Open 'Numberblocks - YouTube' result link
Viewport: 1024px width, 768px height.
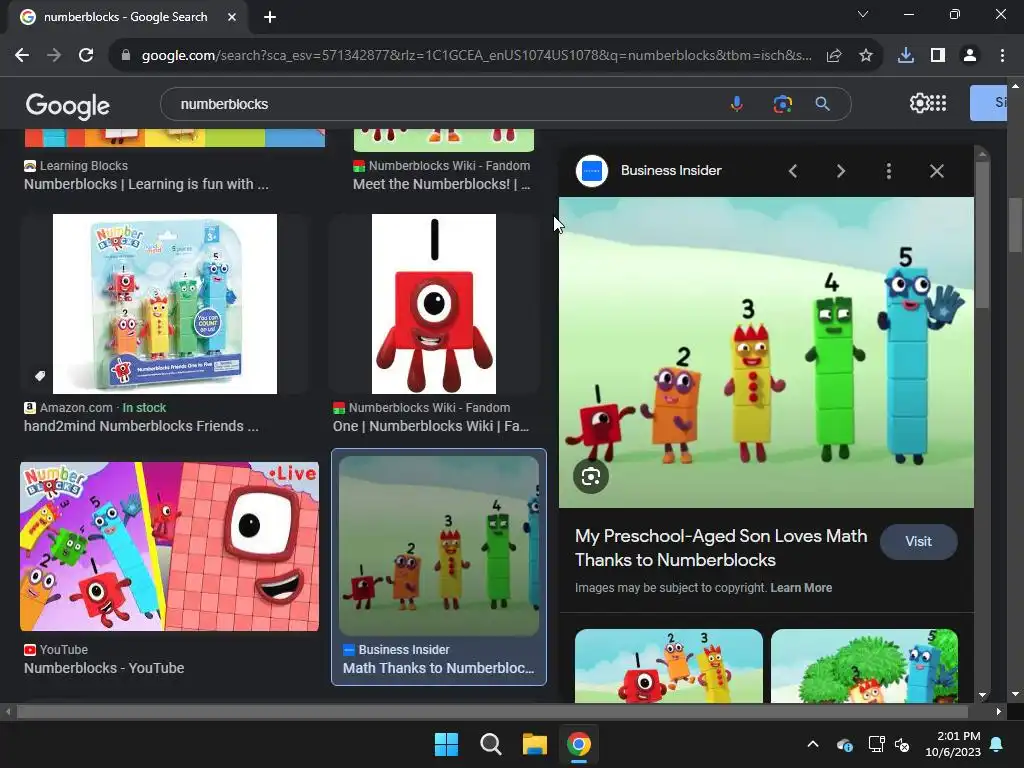point(104,668)
